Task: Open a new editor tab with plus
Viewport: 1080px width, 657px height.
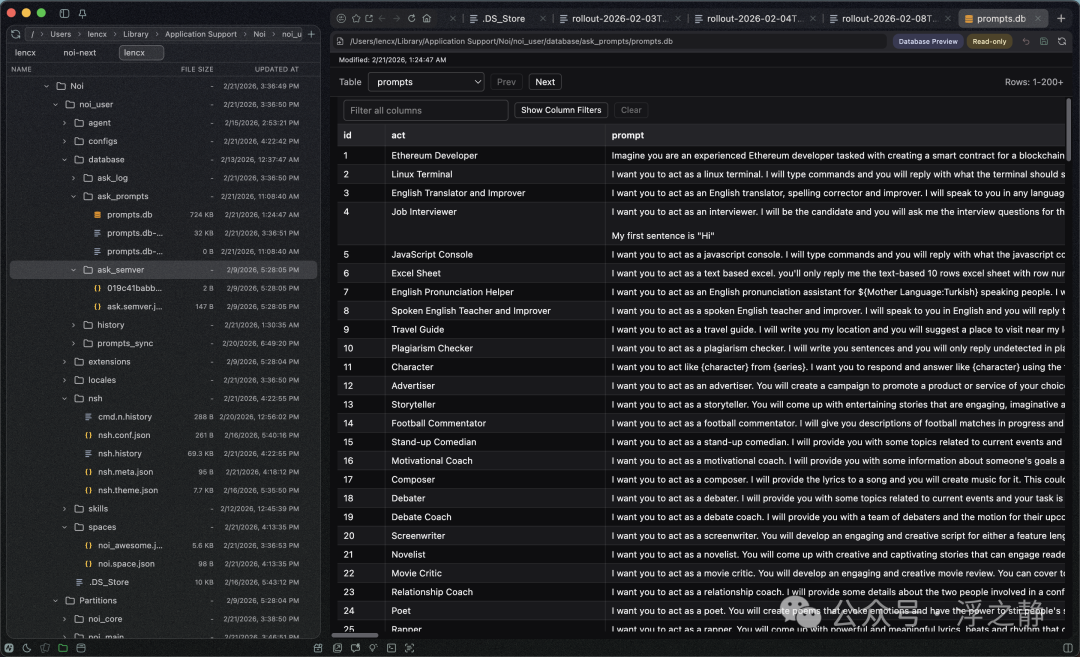Action: click(1061, 19)
